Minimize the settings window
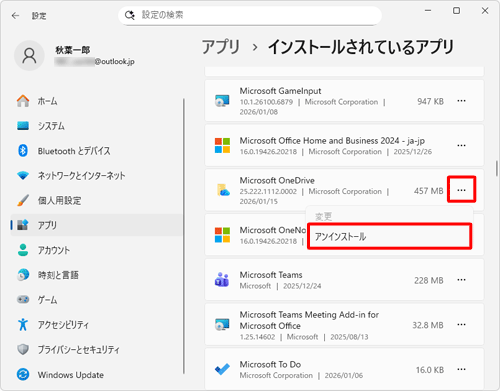The width and height of the screenshot is (500, 391). click(428, 11)
